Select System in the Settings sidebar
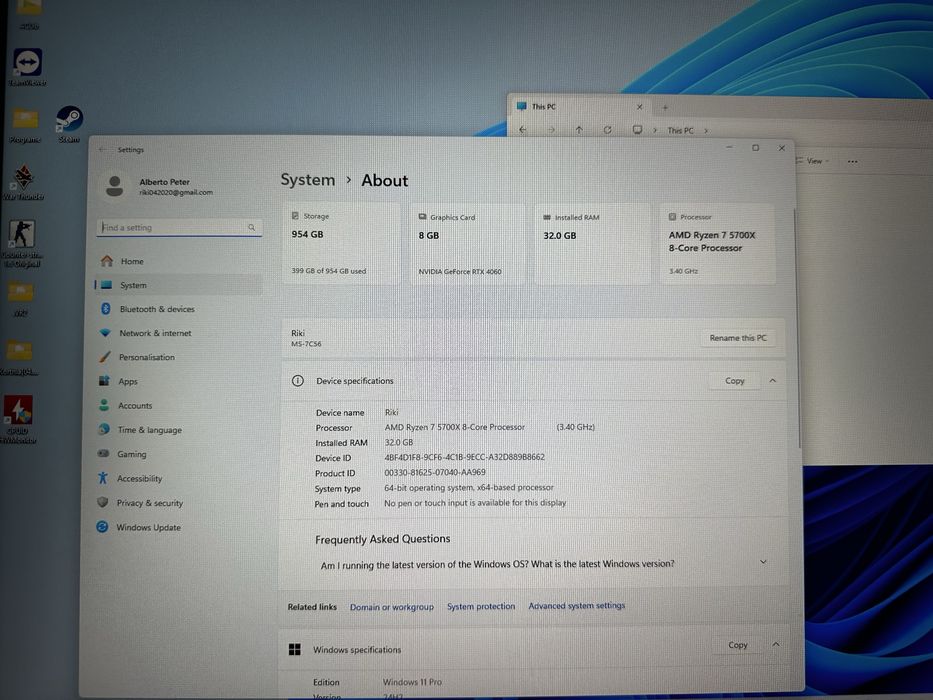933x700 pixels. tap(178, 285)
